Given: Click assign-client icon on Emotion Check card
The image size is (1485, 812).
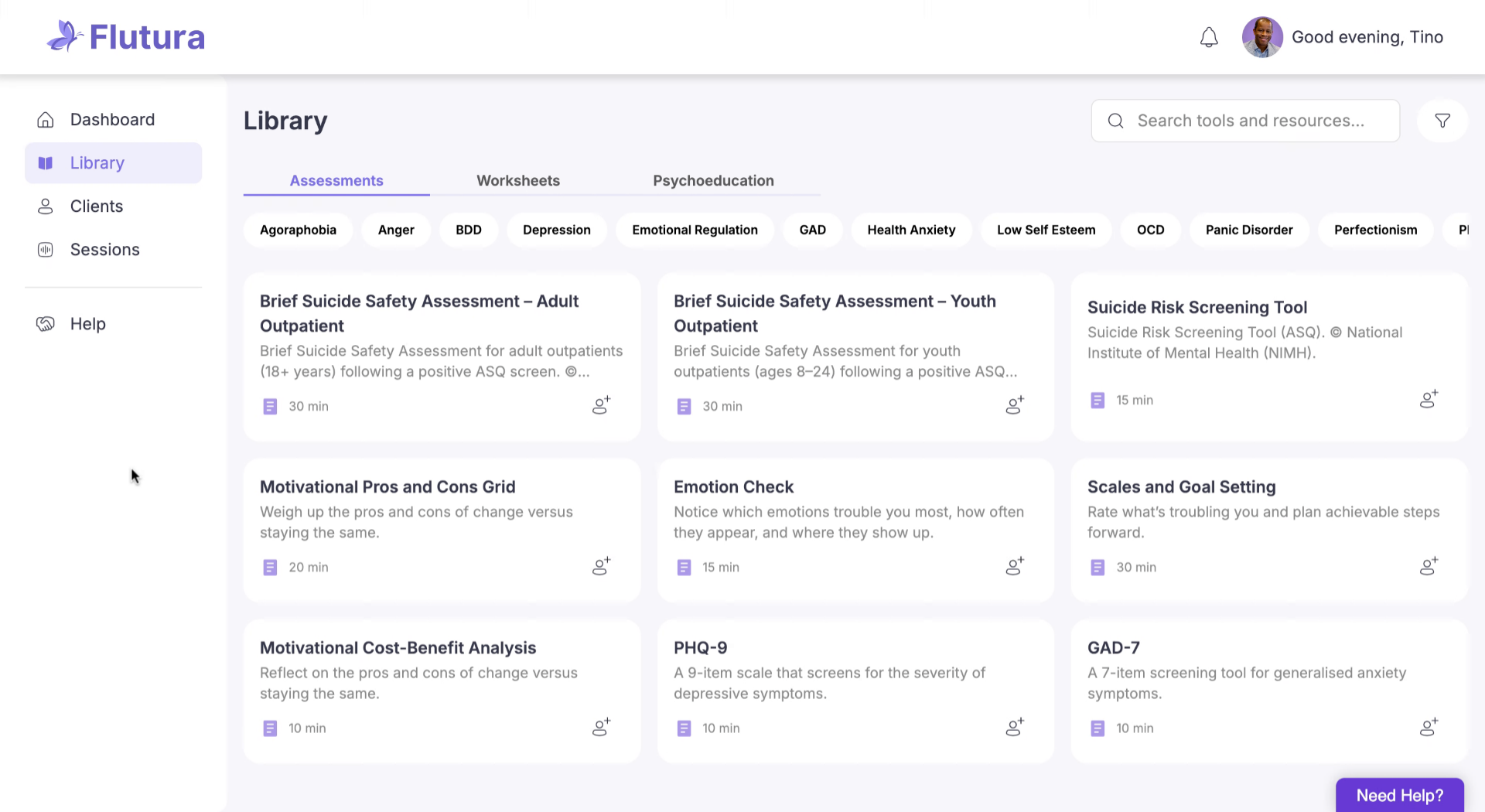Looking at the screenshot, I should (1014, 567).
